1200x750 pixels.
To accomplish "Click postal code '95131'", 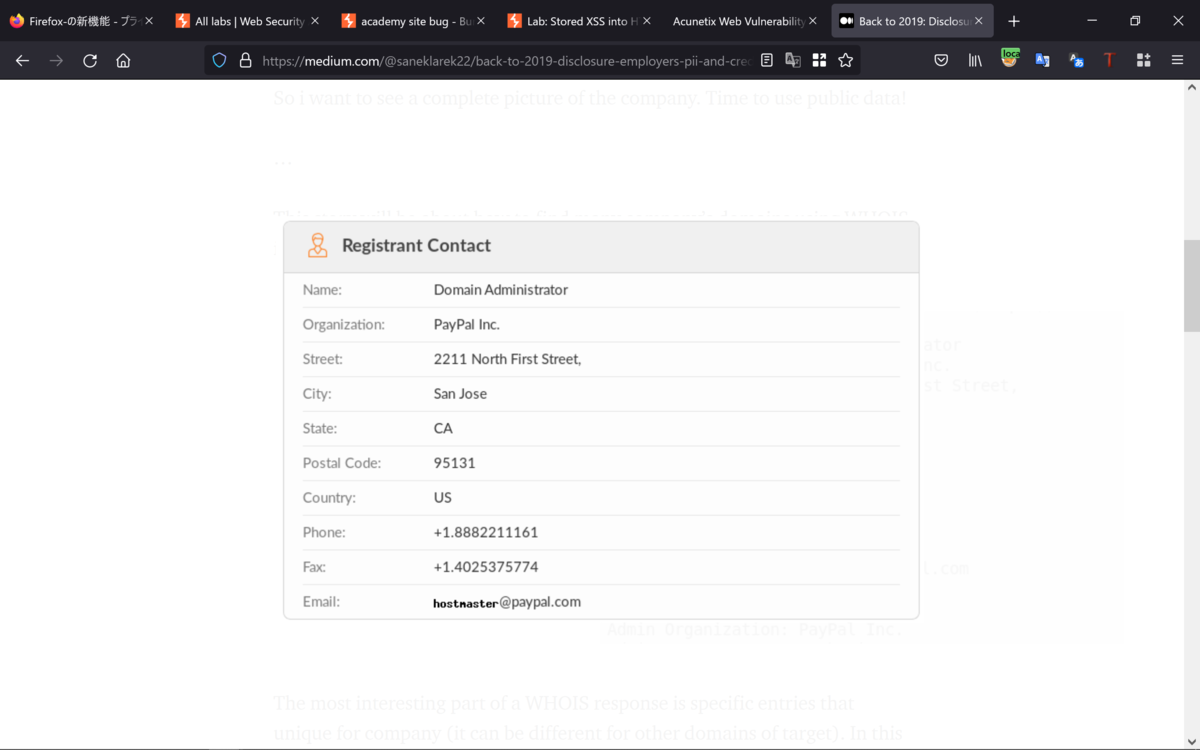I will [454, 463].
